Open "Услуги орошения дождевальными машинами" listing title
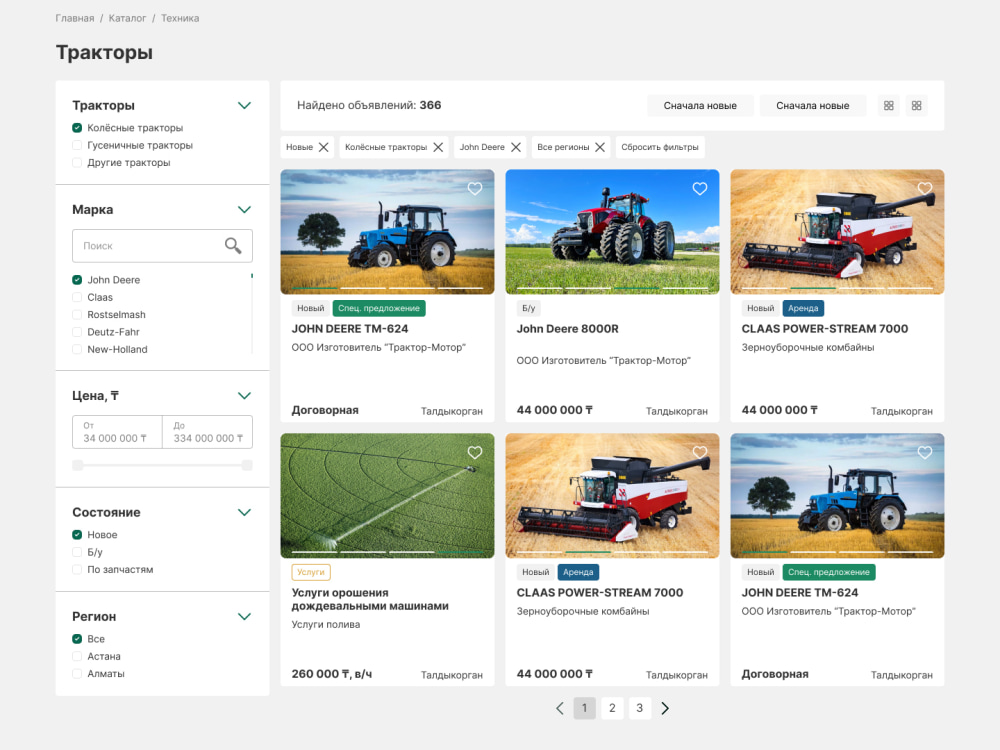The image size is (1000, 750). pyautogui.click(x=370, y=599)
